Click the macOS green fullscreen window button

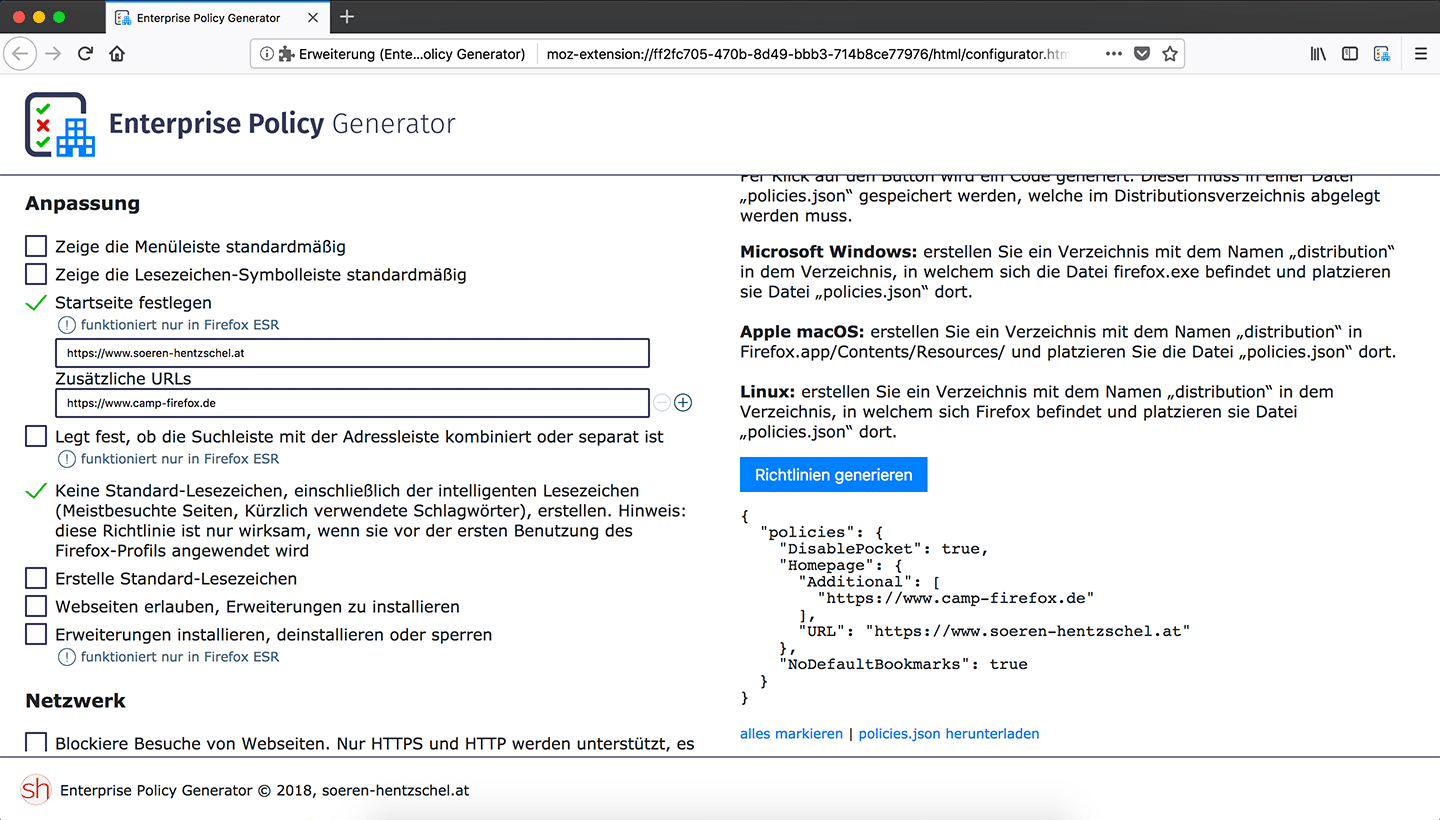click(59, 17)
